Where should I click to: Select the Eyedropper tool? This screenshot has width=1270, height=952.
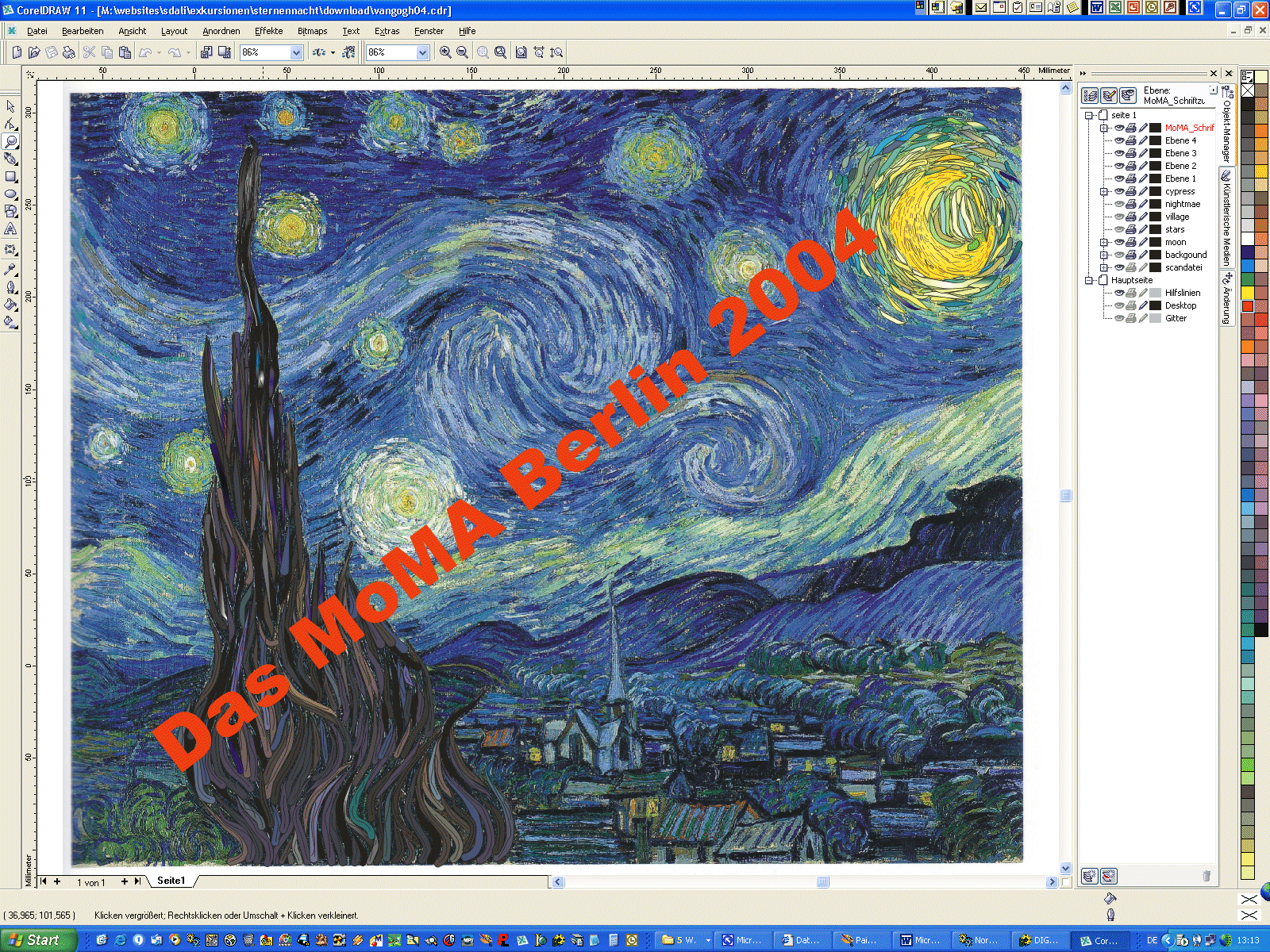[10, 270]
